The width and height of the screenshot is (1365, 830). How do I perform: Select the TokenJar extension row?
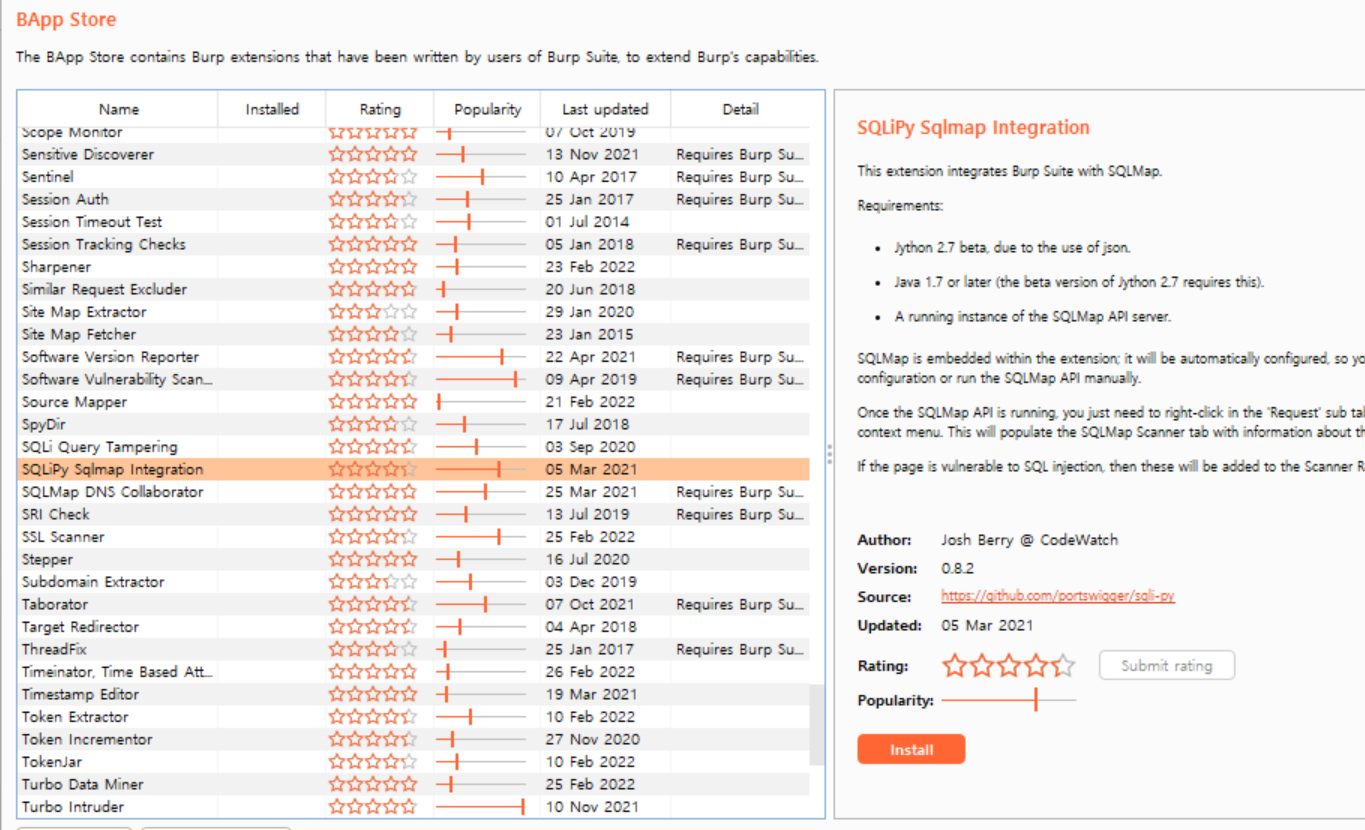point(414,761)
